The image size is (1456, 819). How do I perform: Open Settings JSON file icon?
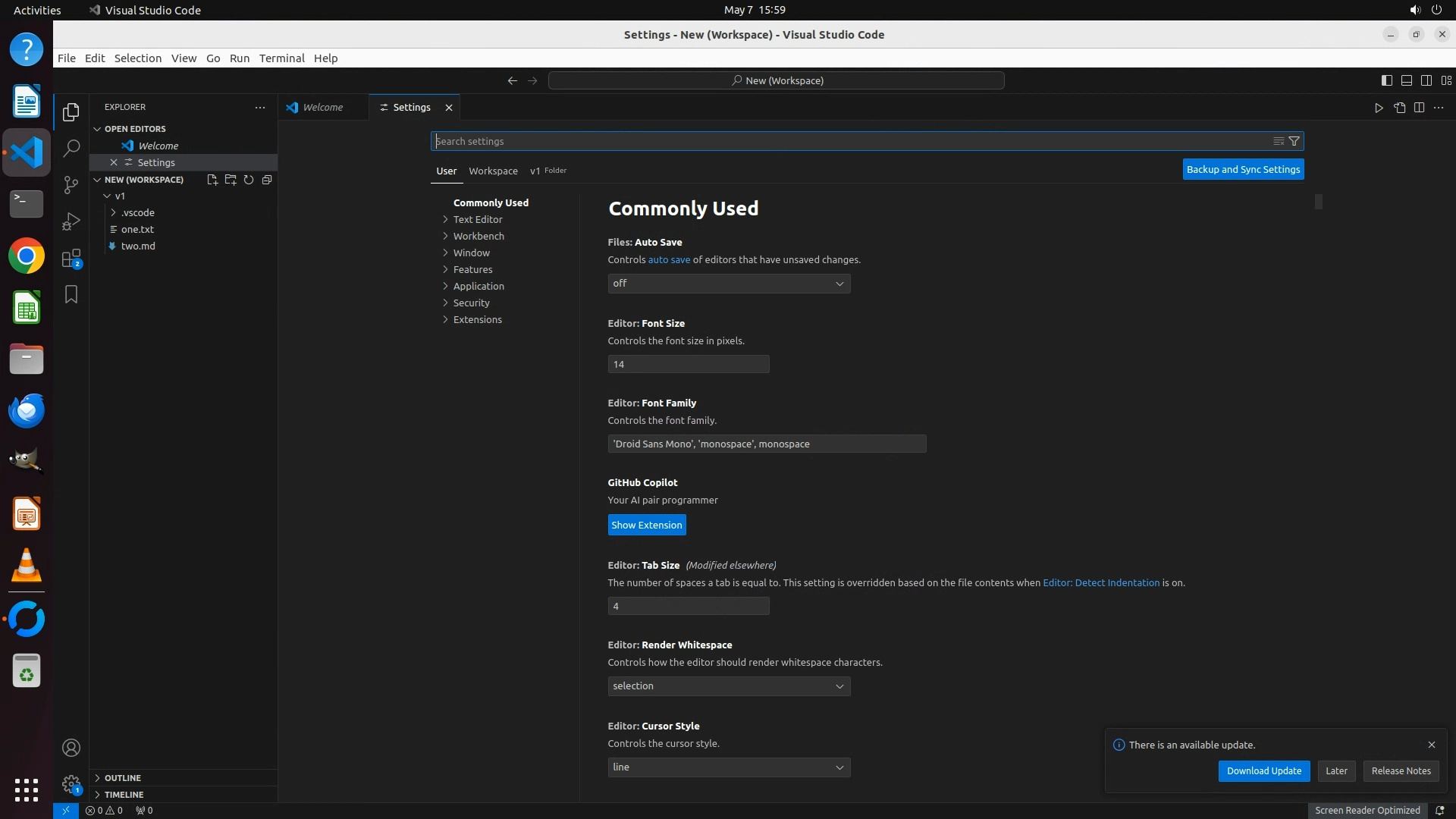1399,108
